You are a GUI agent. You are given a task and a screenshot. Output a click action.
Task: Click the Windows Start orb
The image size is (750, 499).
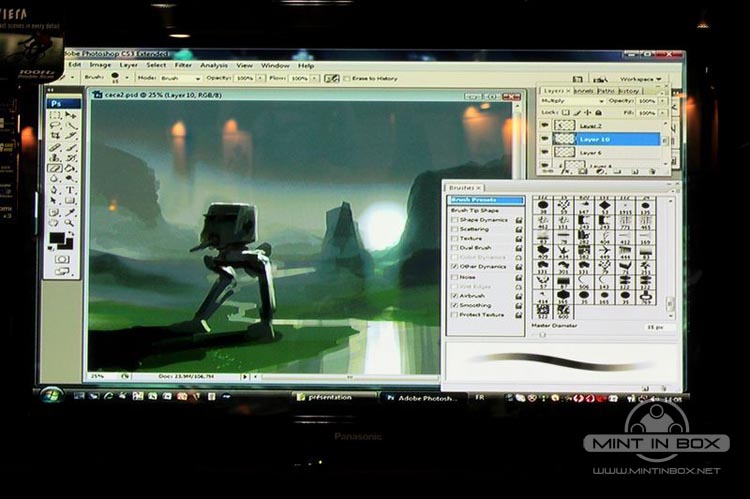pyautogui.click(x=51, y=396)
